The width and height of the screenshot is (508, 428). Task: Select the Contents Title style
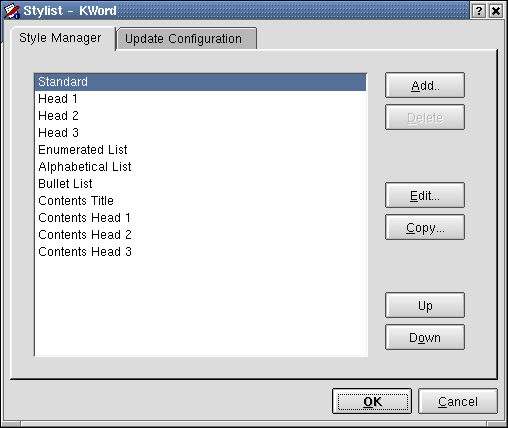(x=200, y=201)
